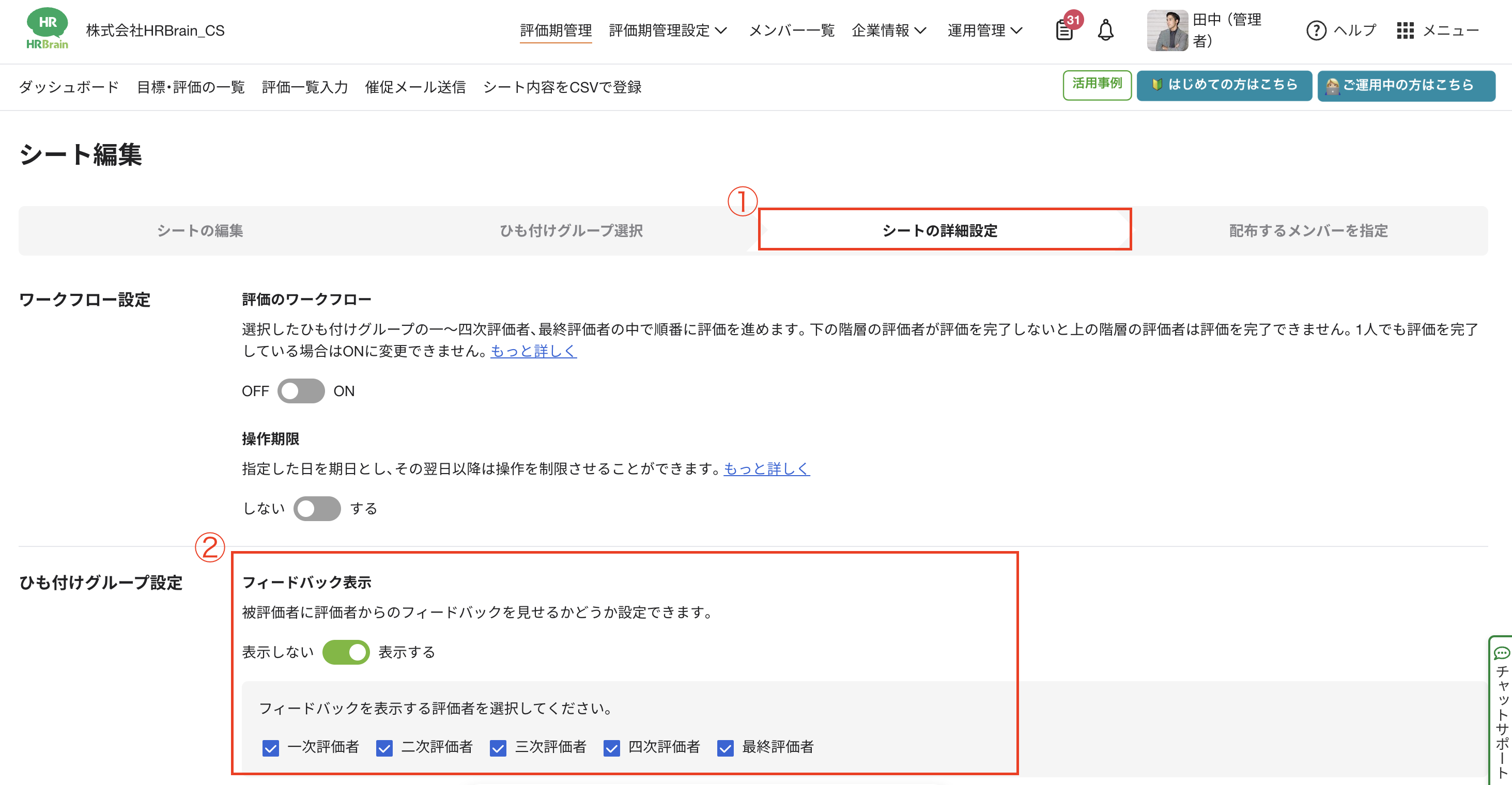The width and height of the screenshot is (1512, 785).
Task: Click the clipboard icon with 31 badge
Action: pyautogui.click(x=1063, y=32)
